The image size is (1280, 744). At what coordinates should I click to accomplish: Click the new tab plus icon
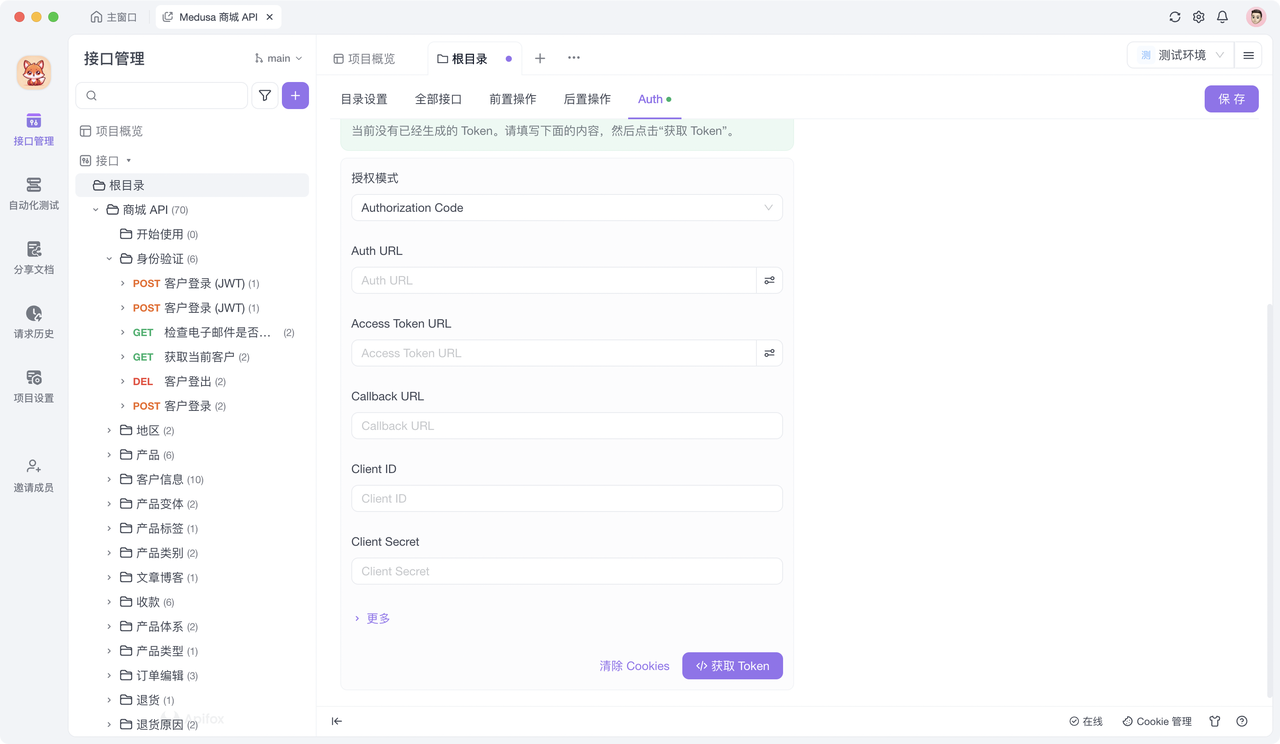coord(540,58)
